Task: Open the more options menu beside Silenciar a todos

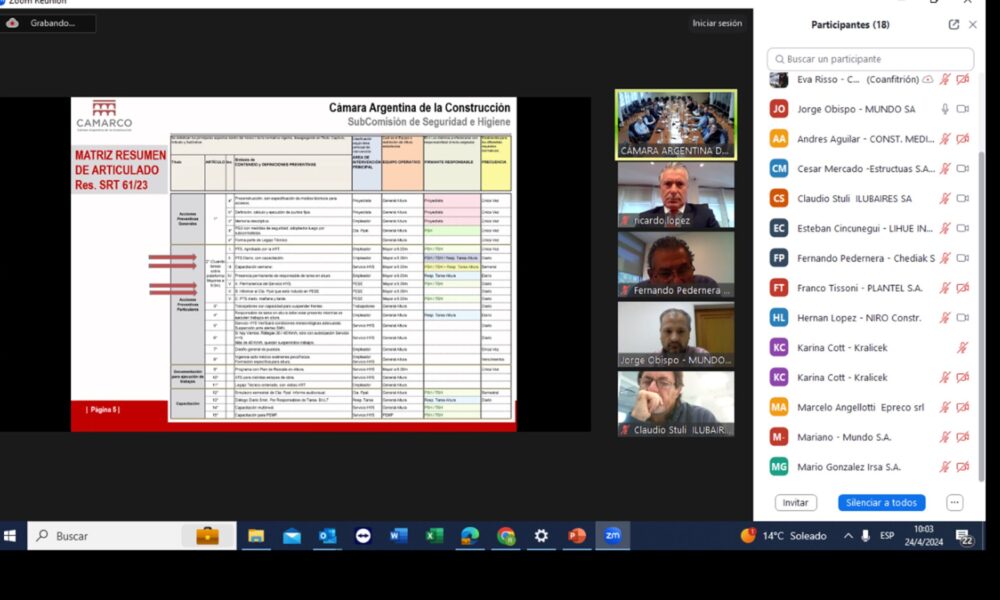Action: (x=955, y=502)
